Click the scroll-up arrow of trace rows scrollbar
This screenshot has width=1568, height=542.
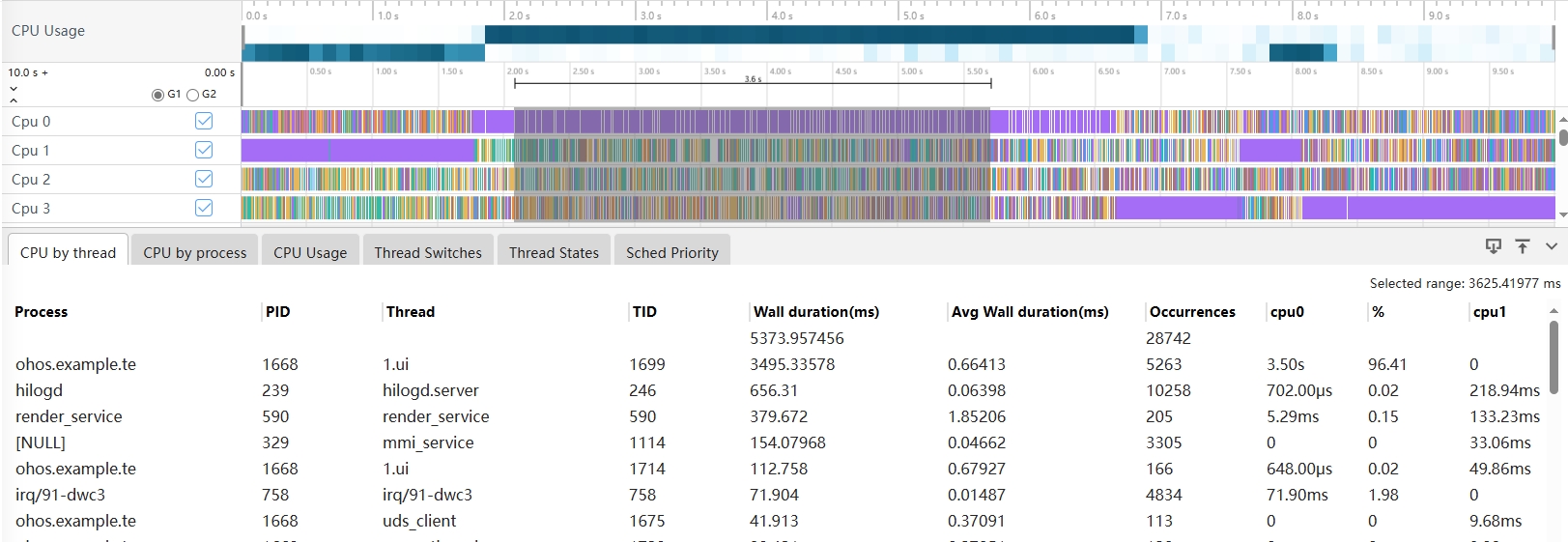coord(1562,119)
